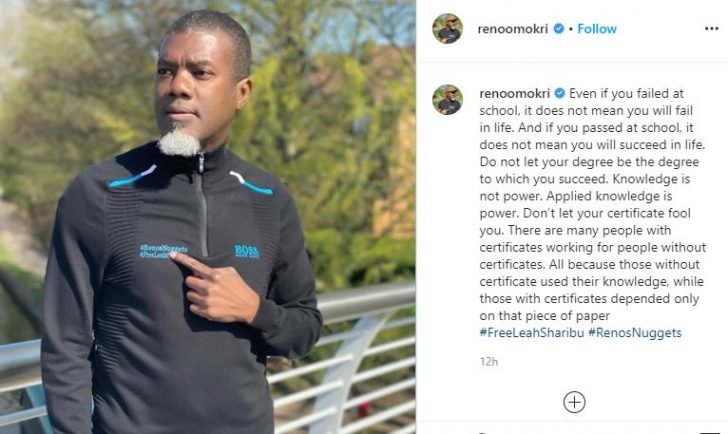The height and width of the screenshot is (434, 728).
Task: Open the profile picture in the post header
Action: coord(448,29)
